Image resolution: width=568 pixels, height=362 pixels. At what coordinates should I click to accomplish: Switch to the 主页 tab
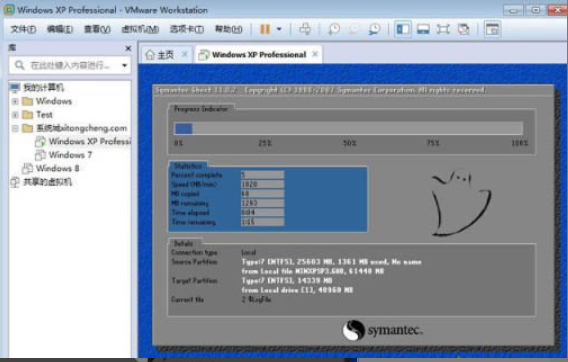pos(160,55)
